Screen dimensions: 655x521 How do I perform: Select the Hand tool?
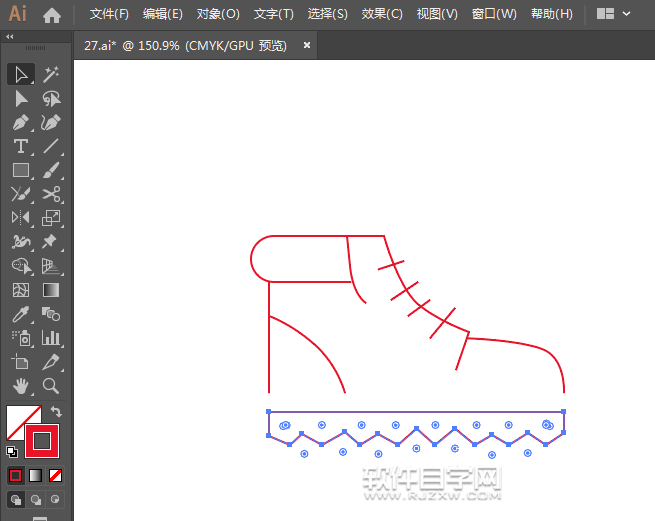pos(21,386)
